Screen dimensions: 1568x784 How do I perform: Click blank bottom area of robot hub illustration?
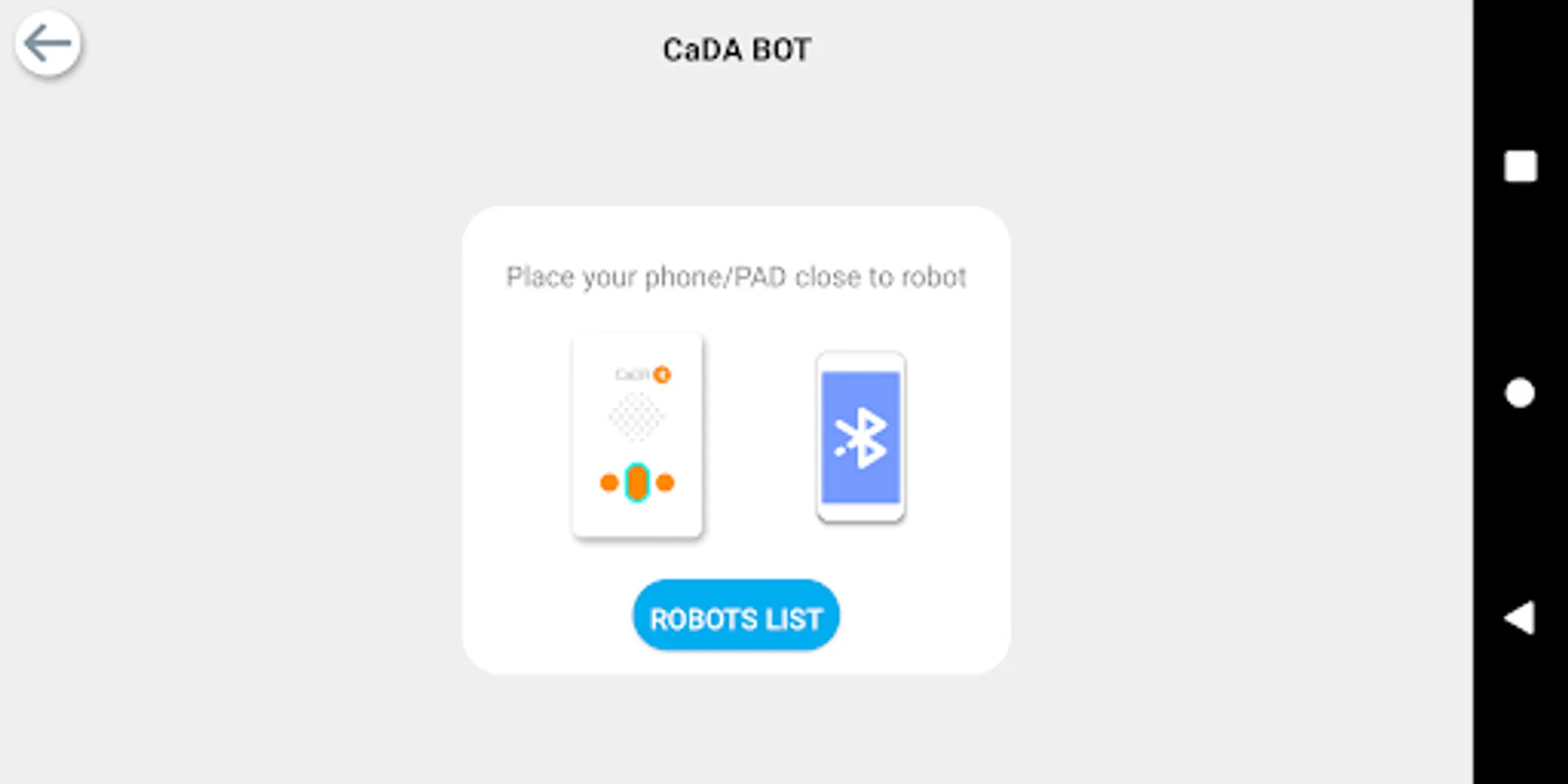tap(638, 520)
